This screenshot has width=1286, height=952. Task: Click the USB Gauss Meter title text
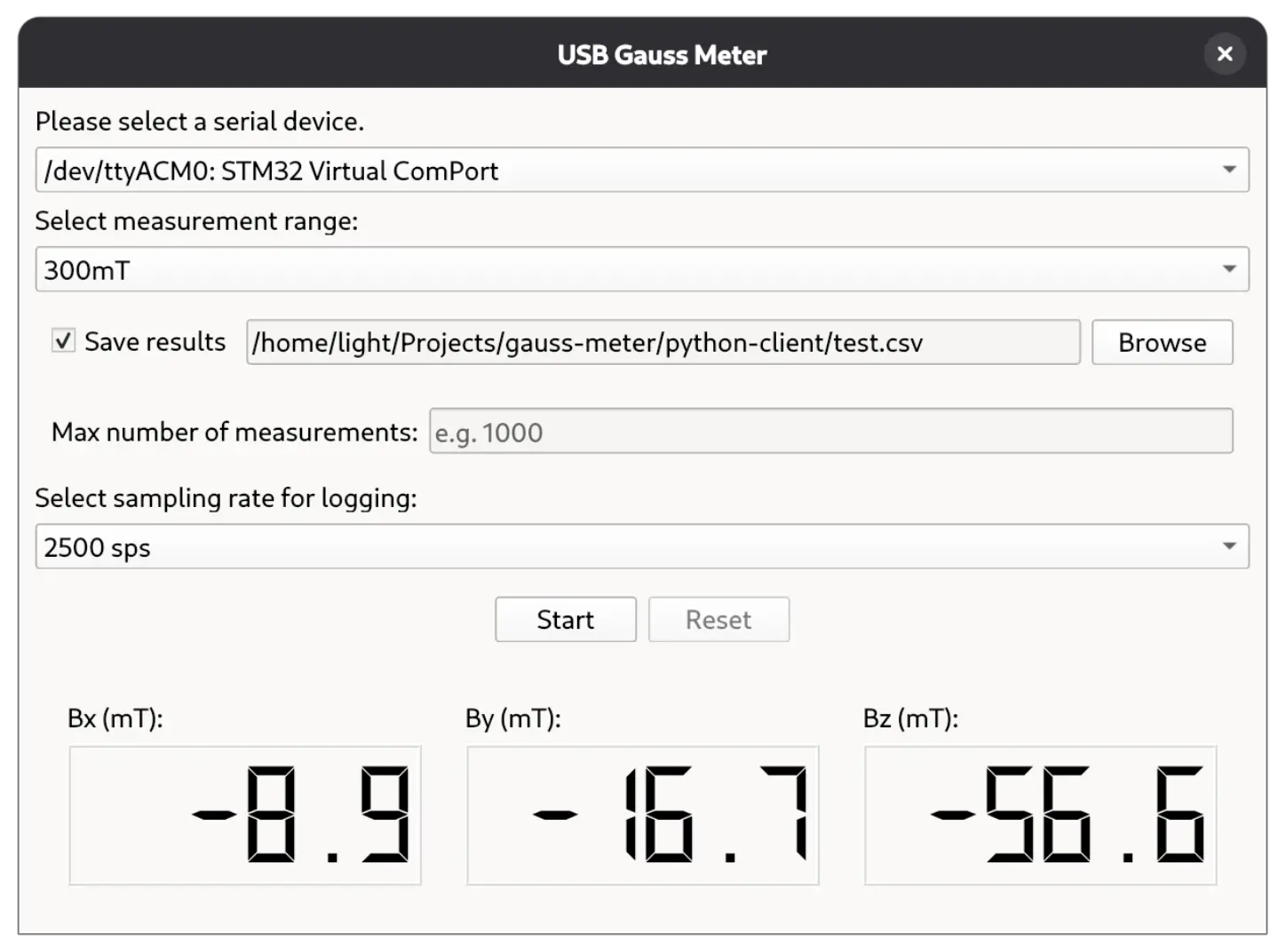(662, 55)
